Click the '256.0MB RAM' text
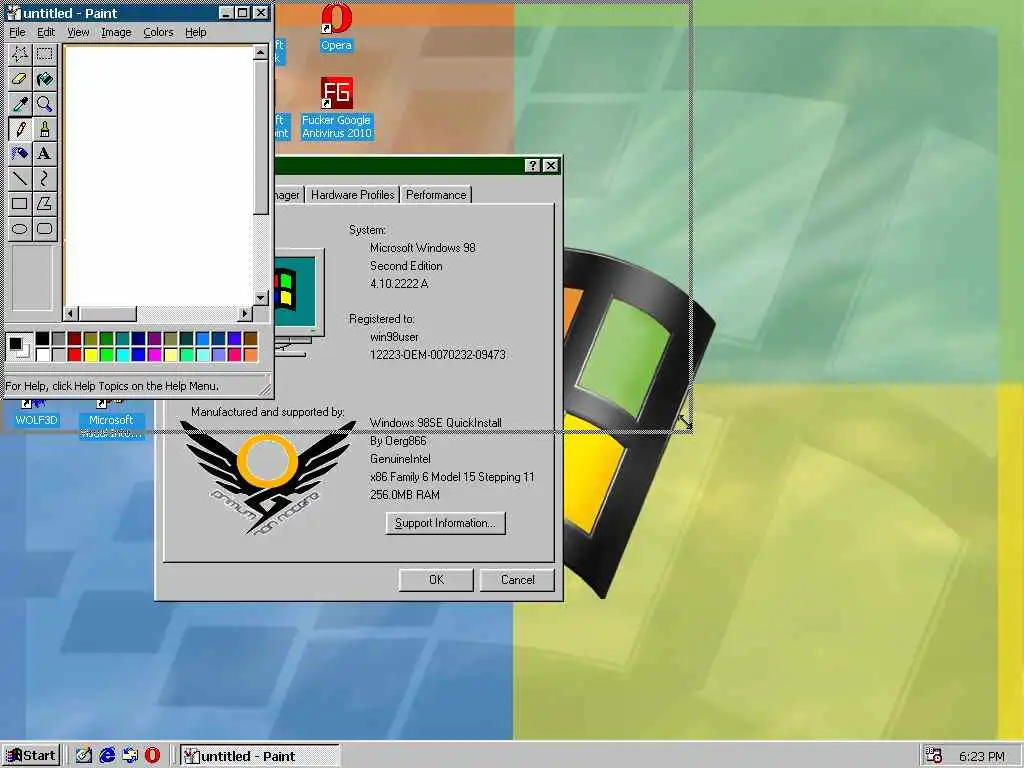Image resolution: width=1024 pixels, height=768 pixels. [404, 494]
